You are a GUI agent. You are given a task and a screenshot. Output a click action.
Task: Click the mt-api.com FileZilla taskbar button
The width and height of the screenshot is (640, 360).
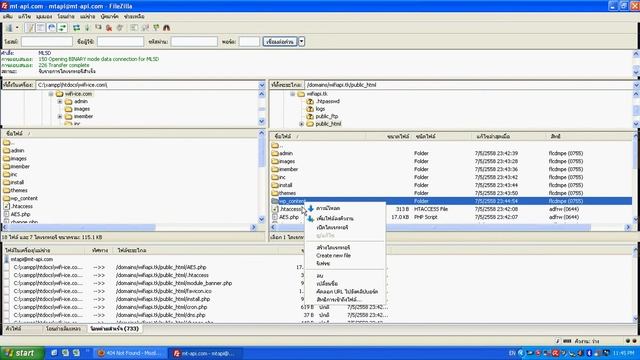coord(206,353)
